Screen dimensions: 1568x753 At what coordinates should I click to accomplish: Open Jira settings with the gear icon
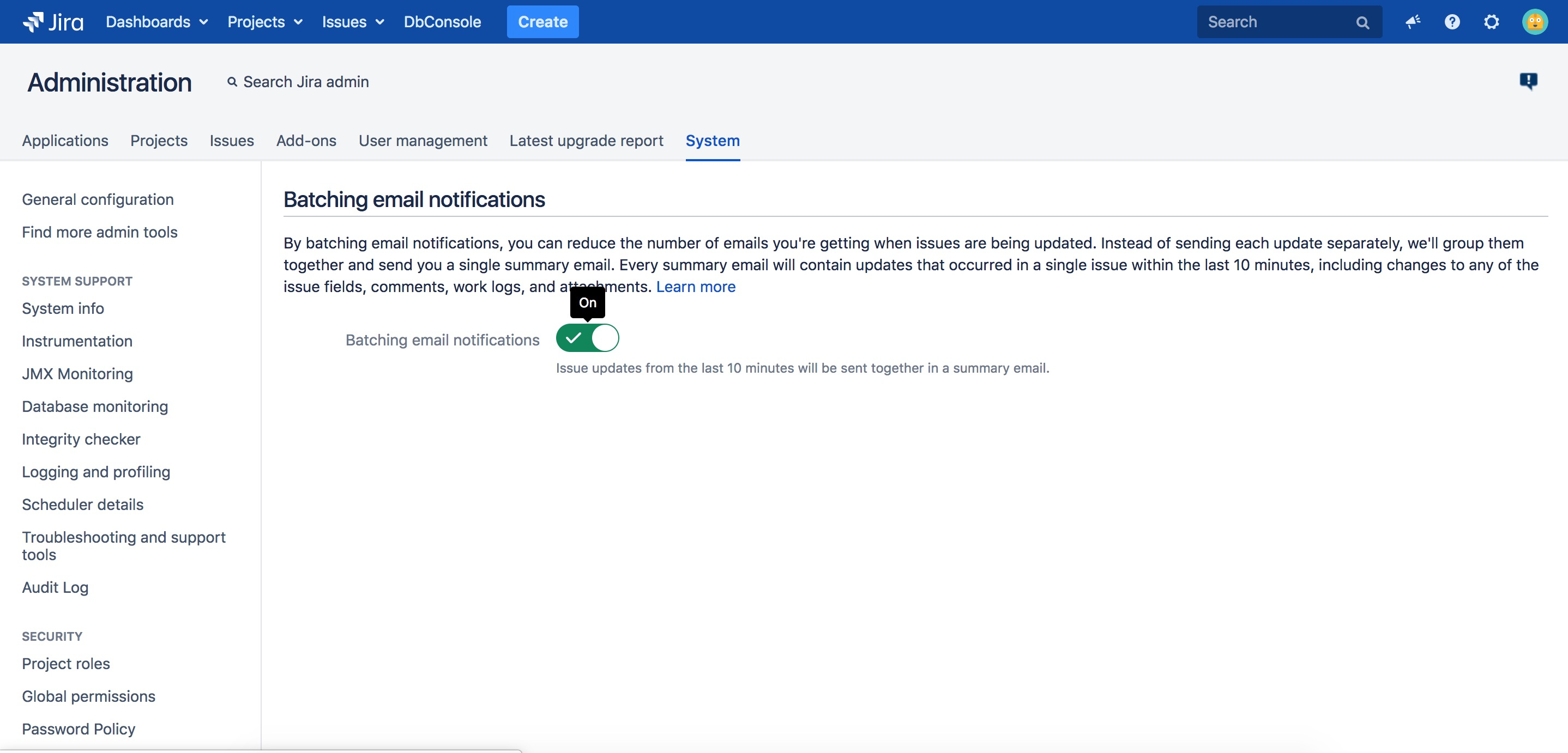pyautogui.click(x=1491, y=21)
